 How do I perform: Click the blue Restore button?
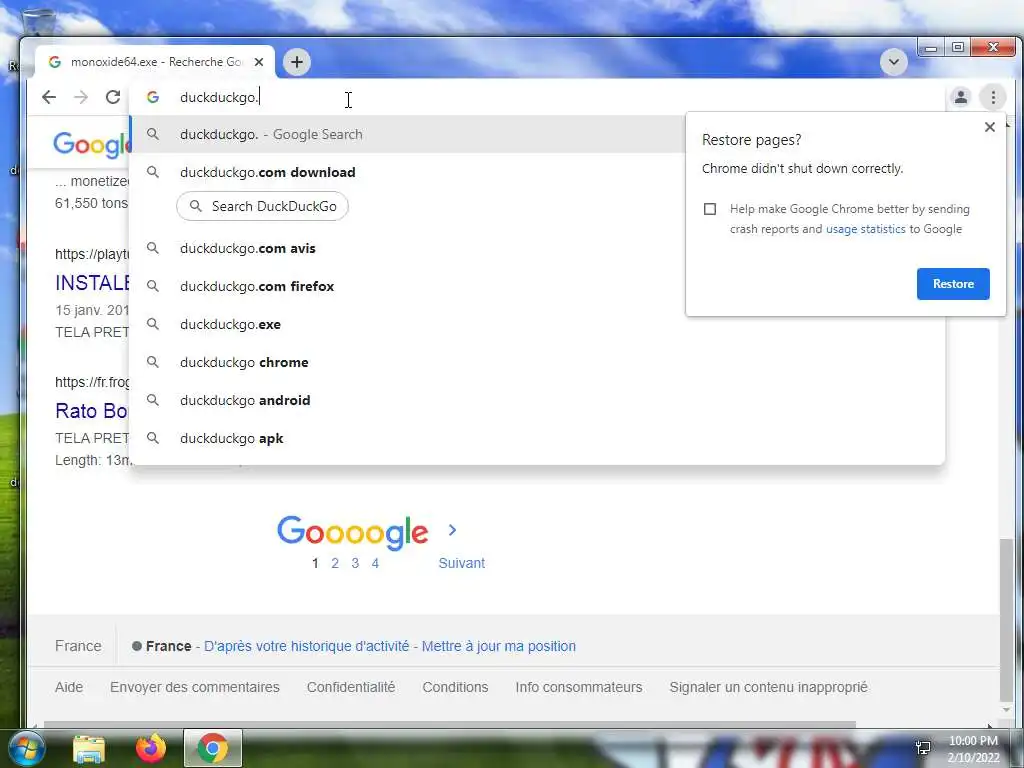pyautogui.click(x=953, y=284)
